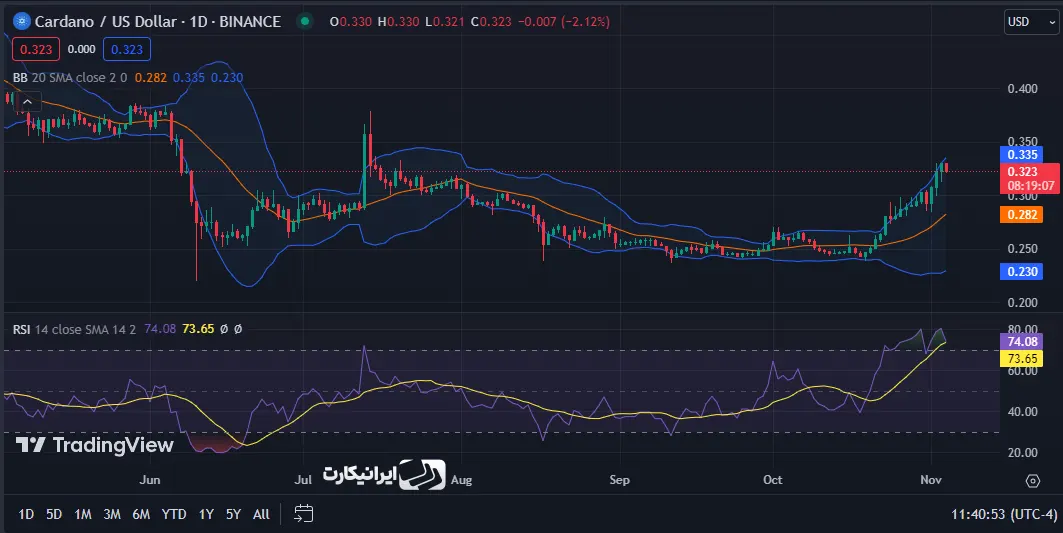The image size is (1063, 533).
Task: Open the go-to-date calendar icon
Action: pos(304,514)
